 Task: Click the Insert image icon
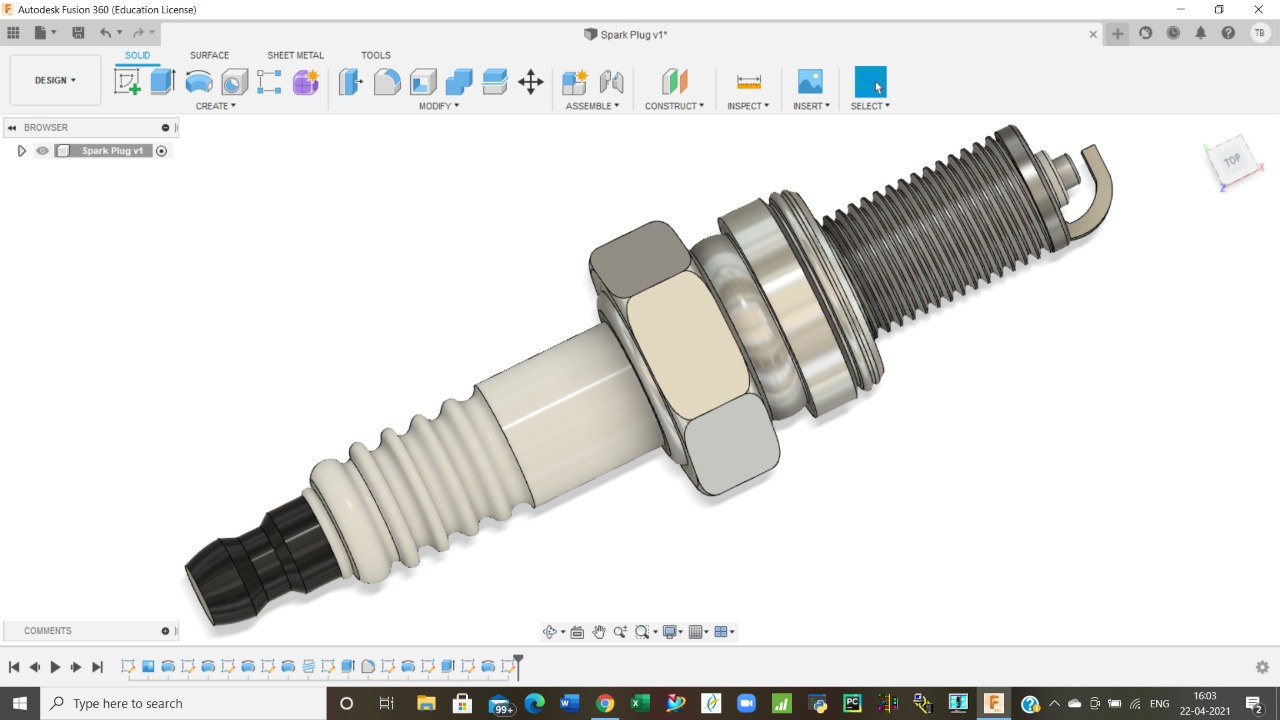[810, 82]
